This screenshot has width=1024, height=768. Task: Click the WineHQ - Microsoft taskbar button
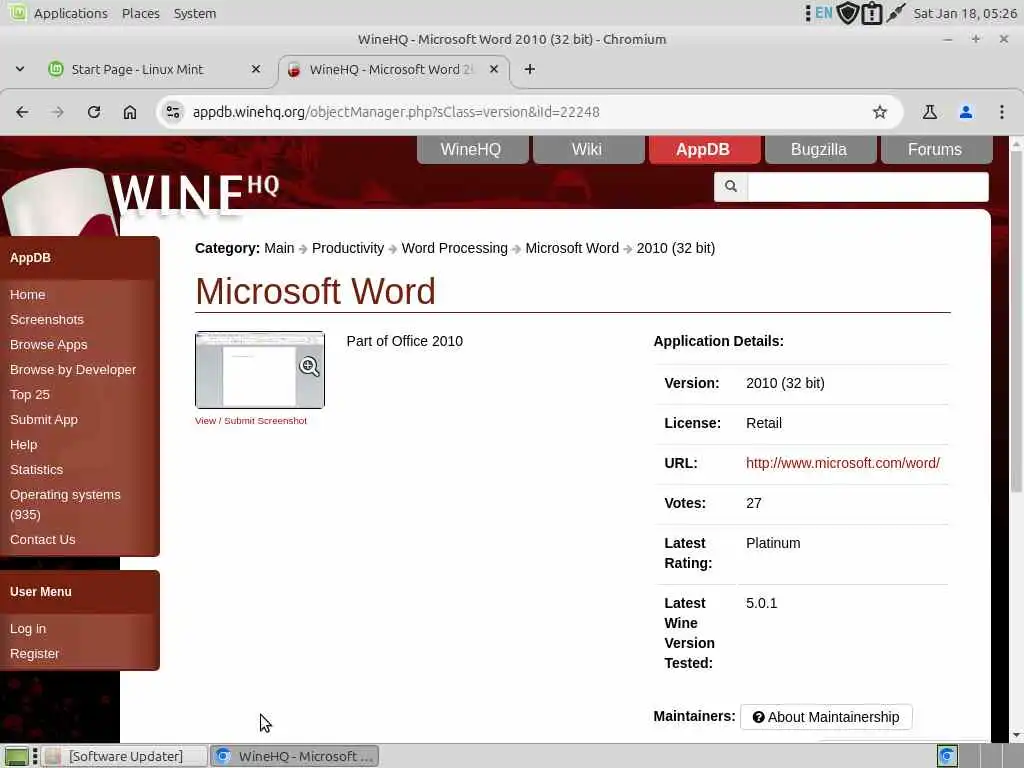tap(295, 756)
